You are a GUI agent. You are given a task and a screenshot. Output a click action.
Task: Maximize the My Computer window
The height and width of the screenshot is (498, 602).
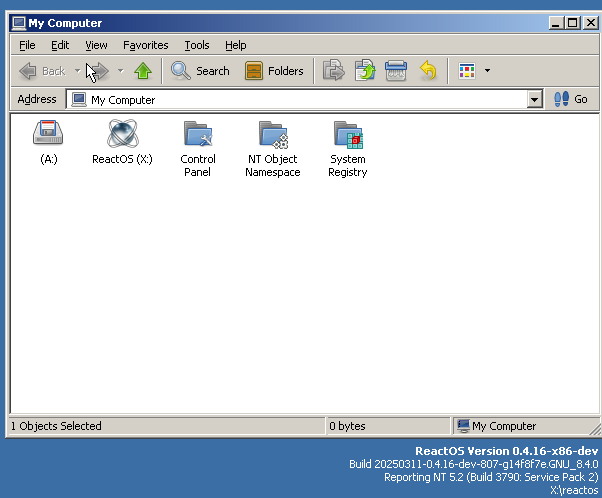click(x=572, y=23)
